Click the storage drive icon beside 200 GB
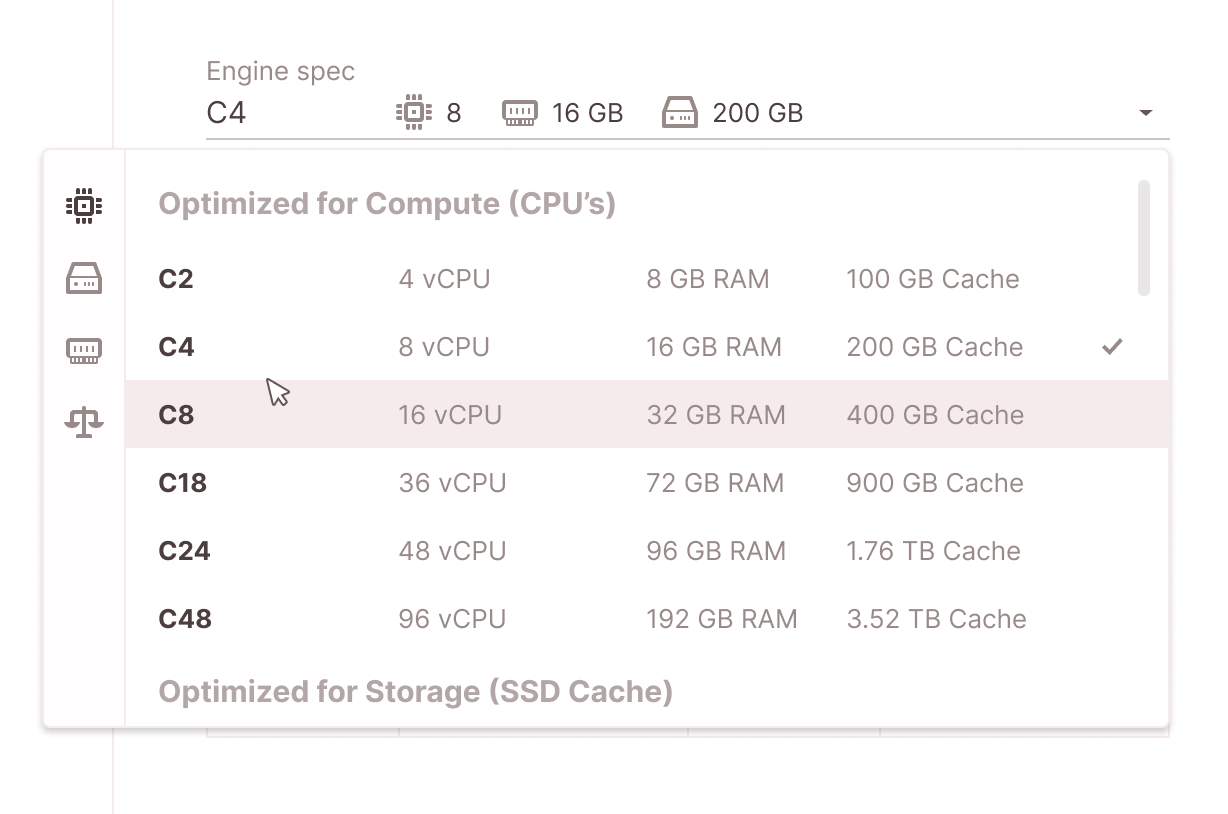1228x814 pixels. pos(682,112)
